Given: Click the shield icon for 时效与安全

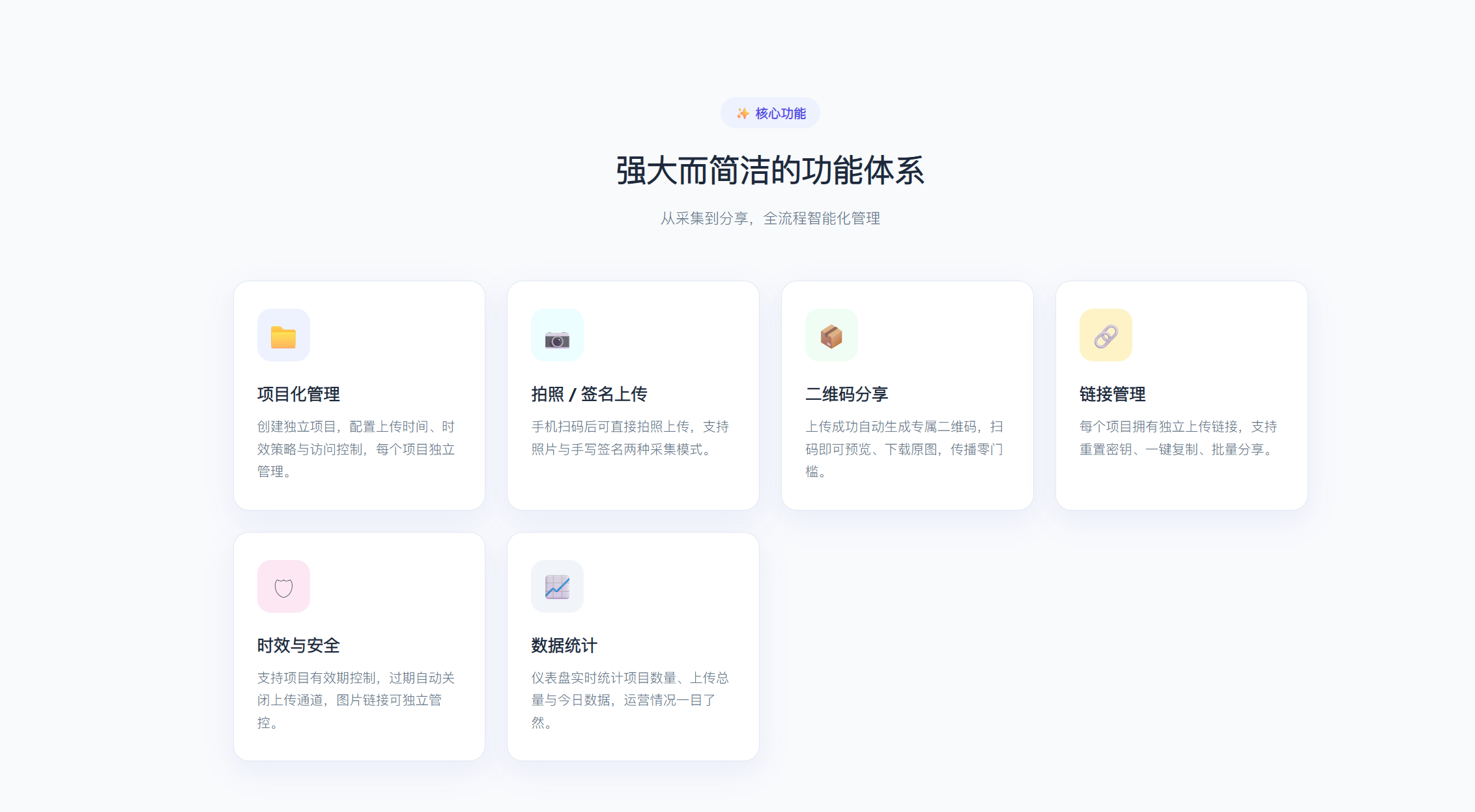Looking at the screenshot, I should click(x=283, y=587).
